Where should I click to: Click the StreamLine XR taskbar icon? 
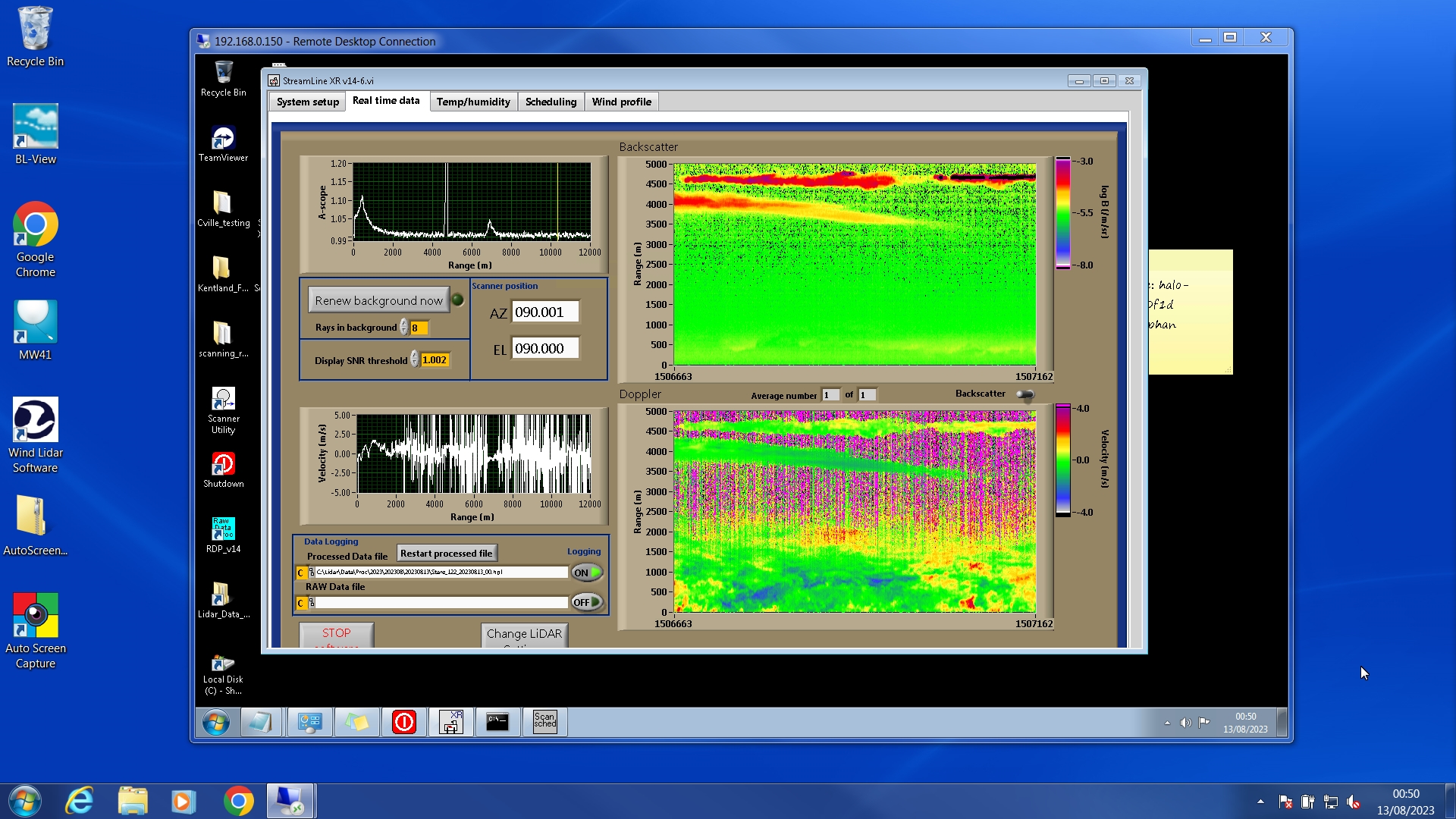tap(451, 722)
